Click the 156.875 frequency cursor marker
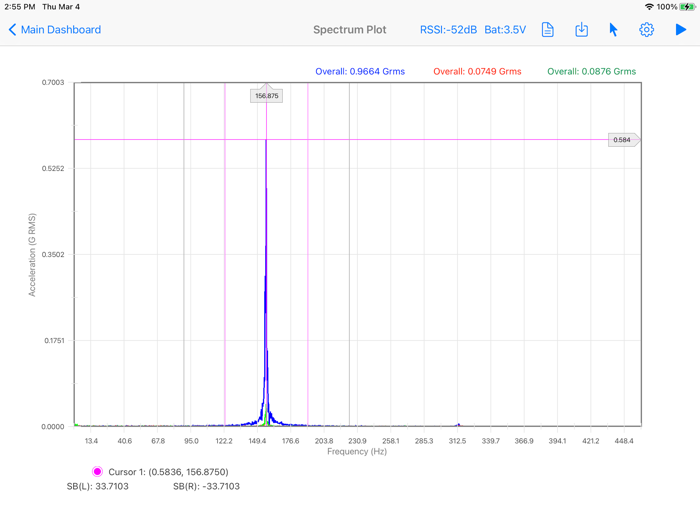The width and height of the screenshot is (700, 525). point(267,95)
